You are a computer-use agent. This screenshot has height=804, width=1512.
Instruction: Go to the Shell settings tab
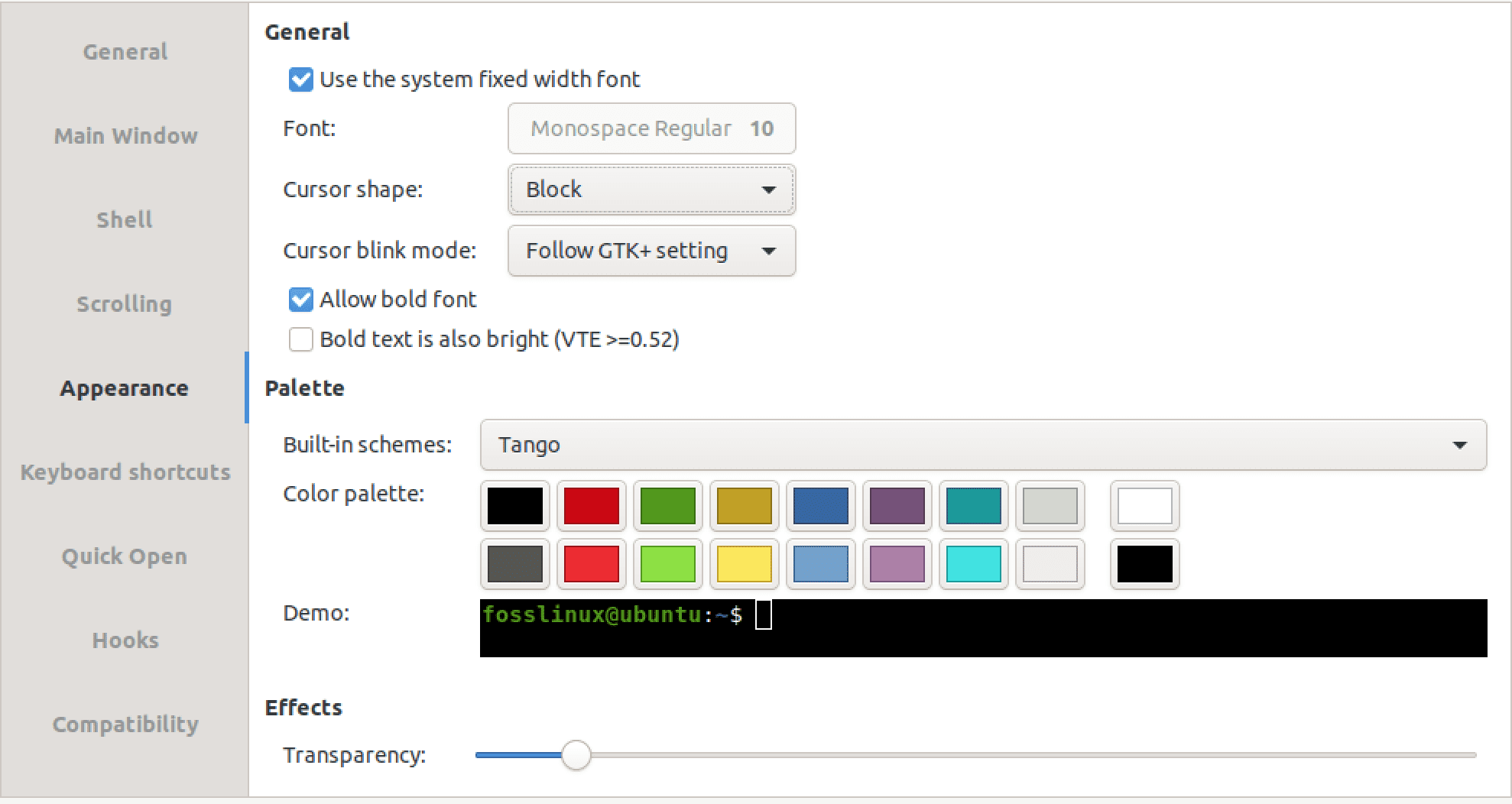[125, 220]
